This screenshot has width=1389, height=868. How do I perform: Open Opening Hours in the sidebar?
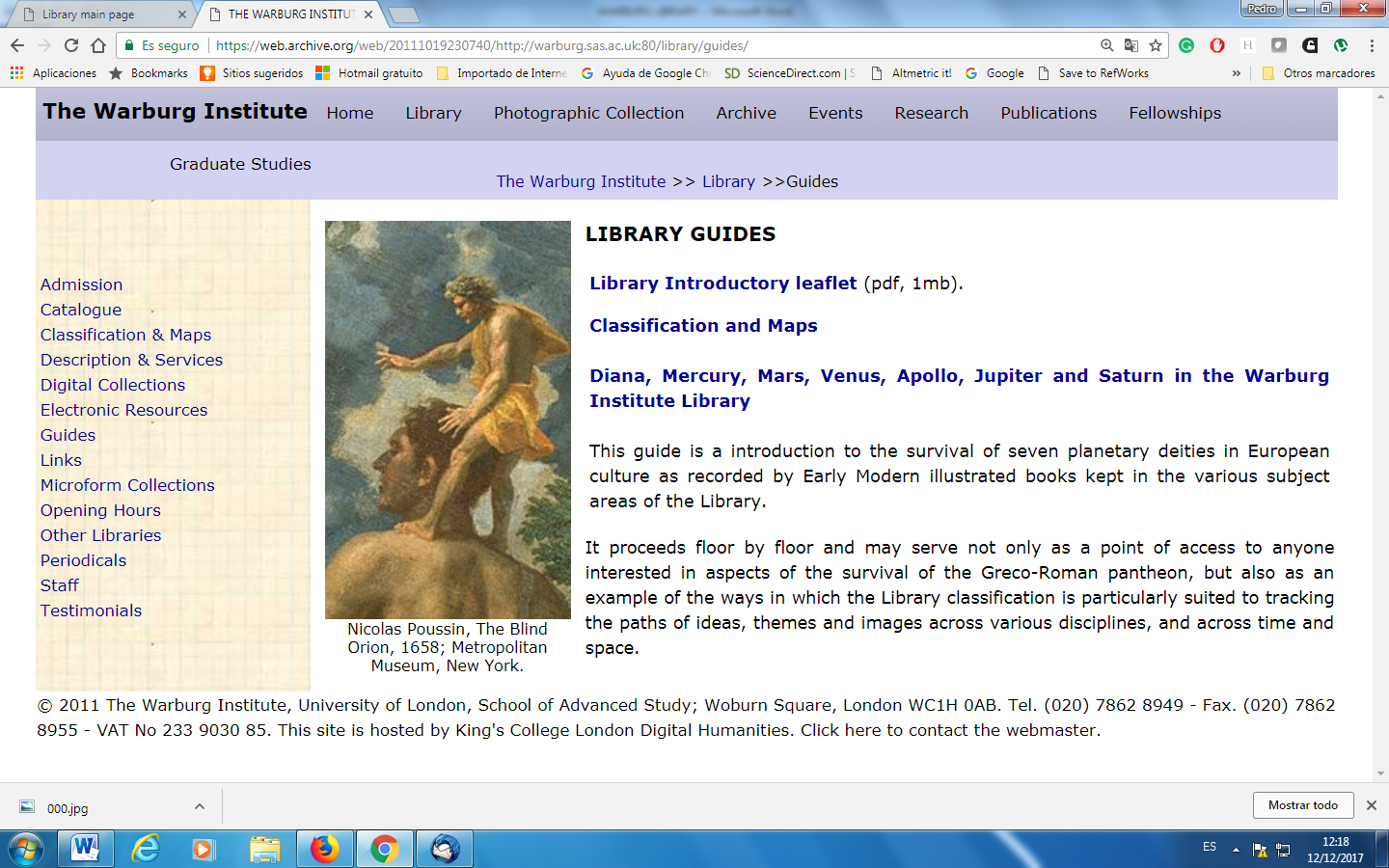[x=100, y=510]
